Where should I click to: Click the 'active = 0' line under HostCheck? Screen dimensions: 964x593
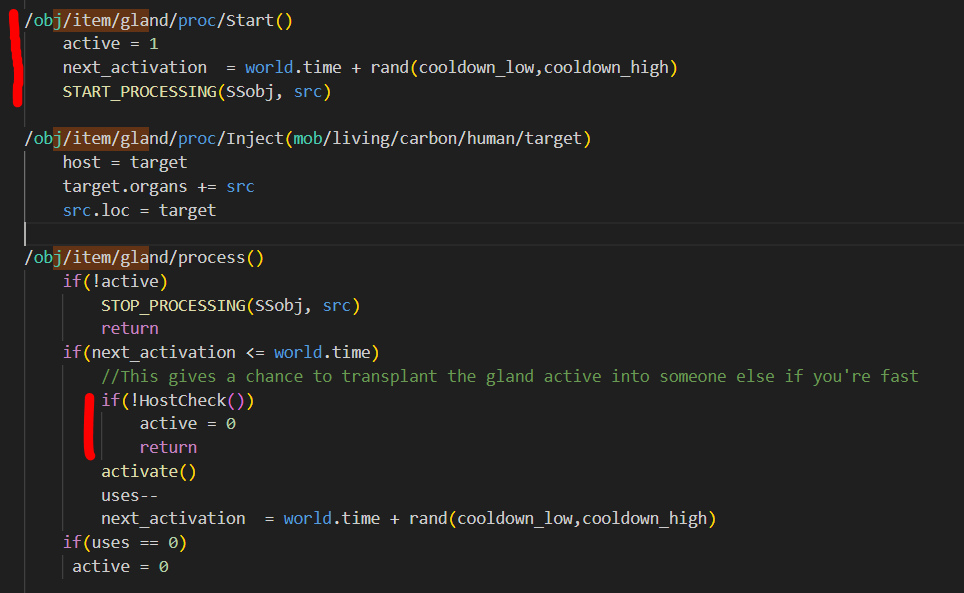[188, 424]
